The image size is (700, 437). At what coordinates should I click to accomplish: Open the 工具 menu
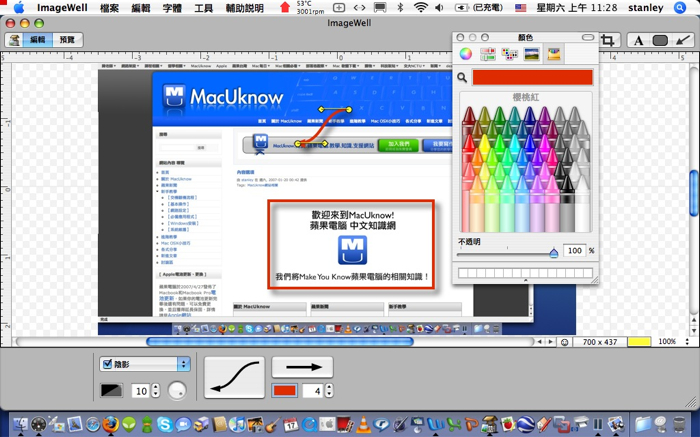pyautogui.click(x=204, y=8)
